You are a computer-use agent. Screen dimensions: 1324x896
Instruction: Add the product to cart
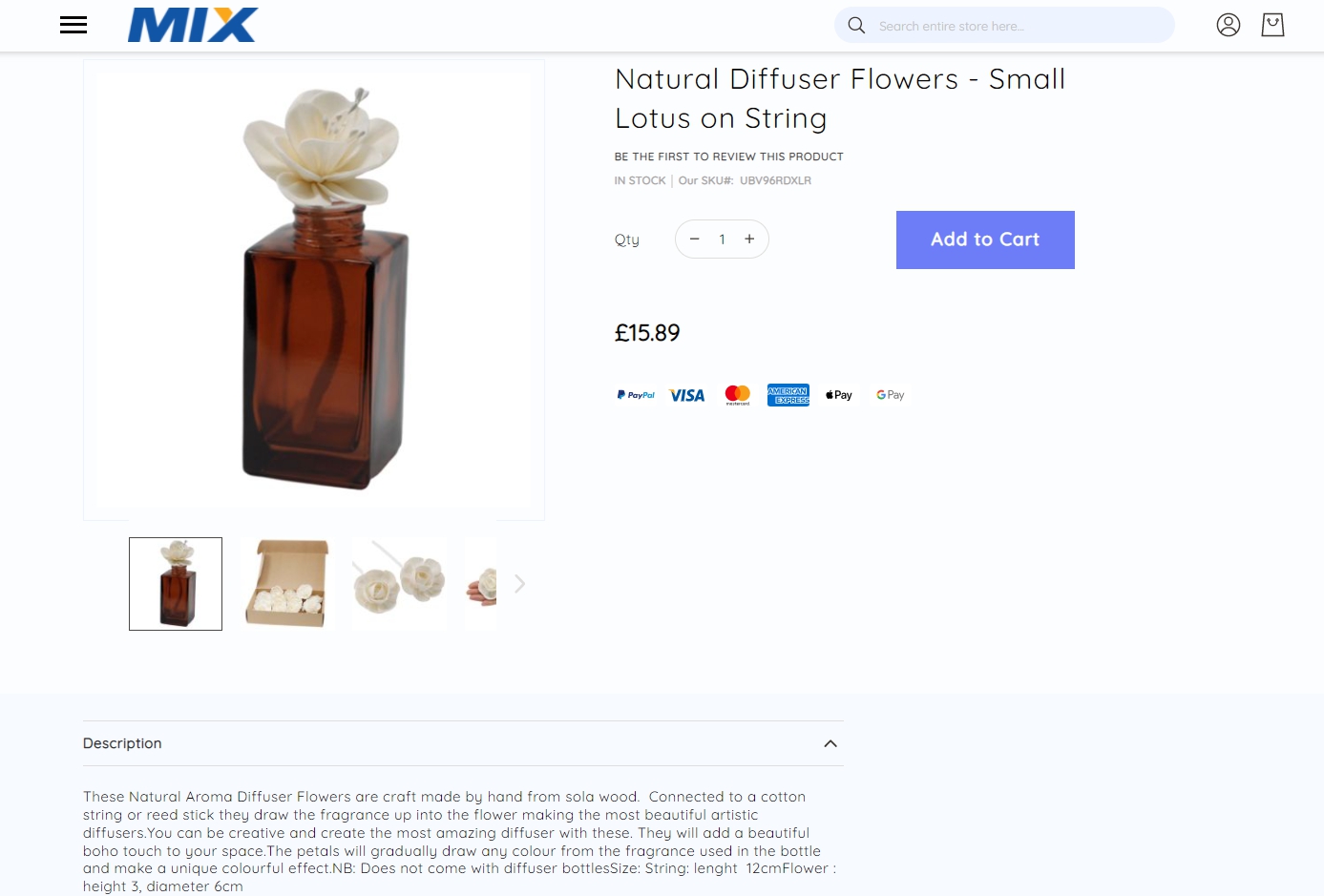click(x=985, y=240)
